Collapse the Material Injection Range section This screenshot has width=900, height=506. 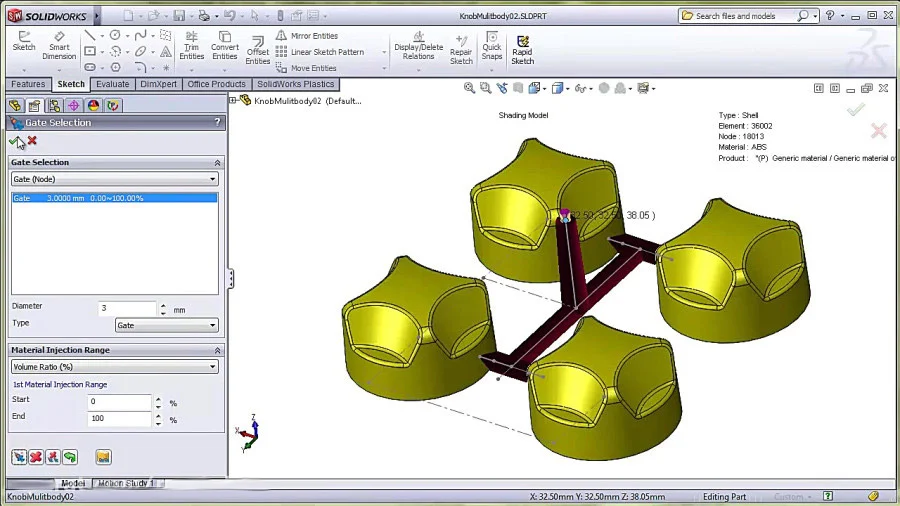(218, 350)
